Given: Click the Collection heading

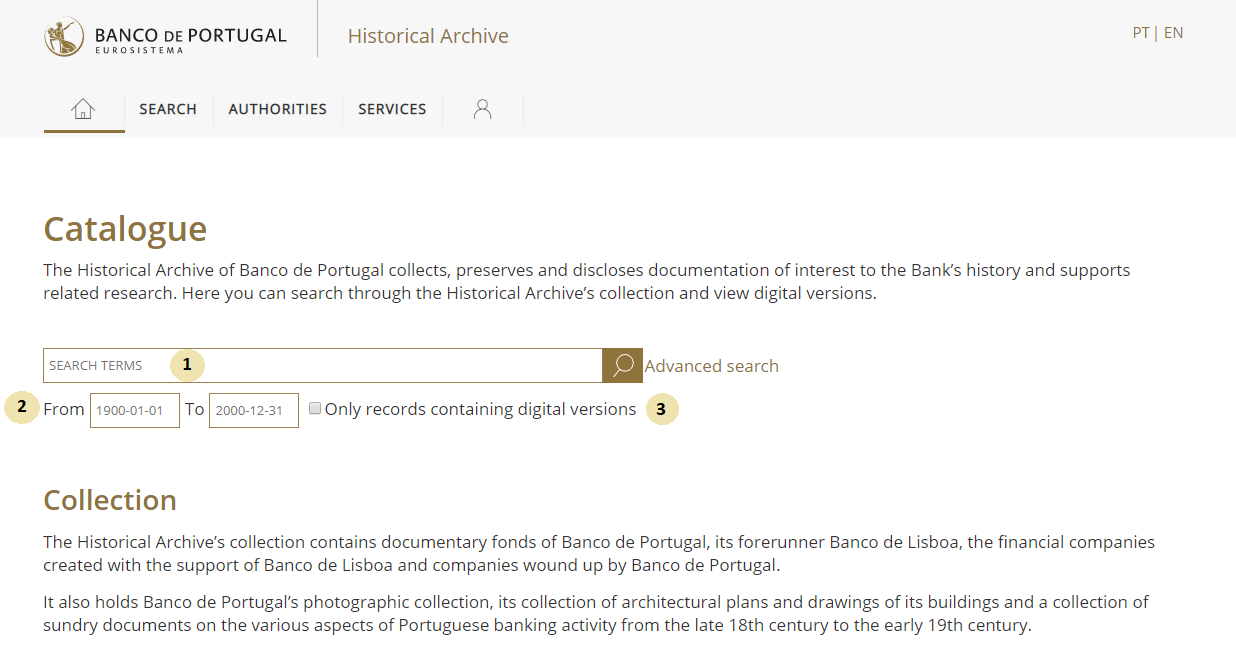Looking at the screenshot, I should coord(110,500).
